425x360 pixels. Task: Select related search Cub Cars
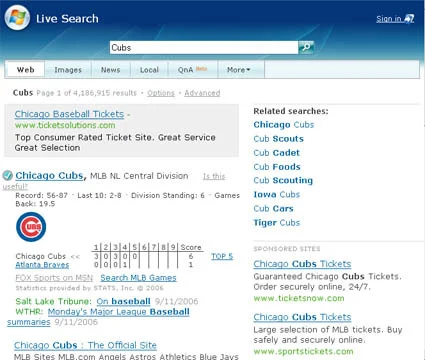[x=273, y=209]
